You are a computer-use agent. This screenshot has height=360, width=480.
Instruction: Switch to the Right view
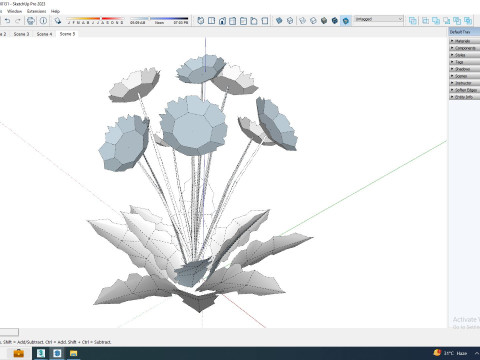(x=233, y=21)
